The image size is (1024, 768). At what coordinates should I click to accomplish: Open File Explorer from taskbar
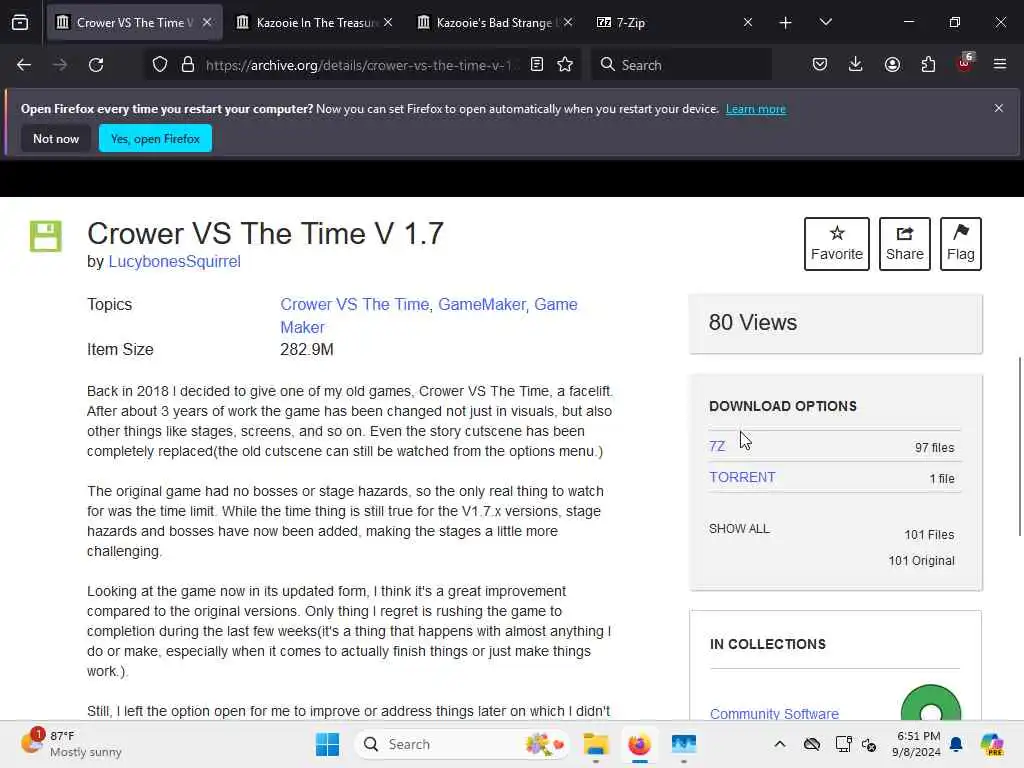(596, 744)
